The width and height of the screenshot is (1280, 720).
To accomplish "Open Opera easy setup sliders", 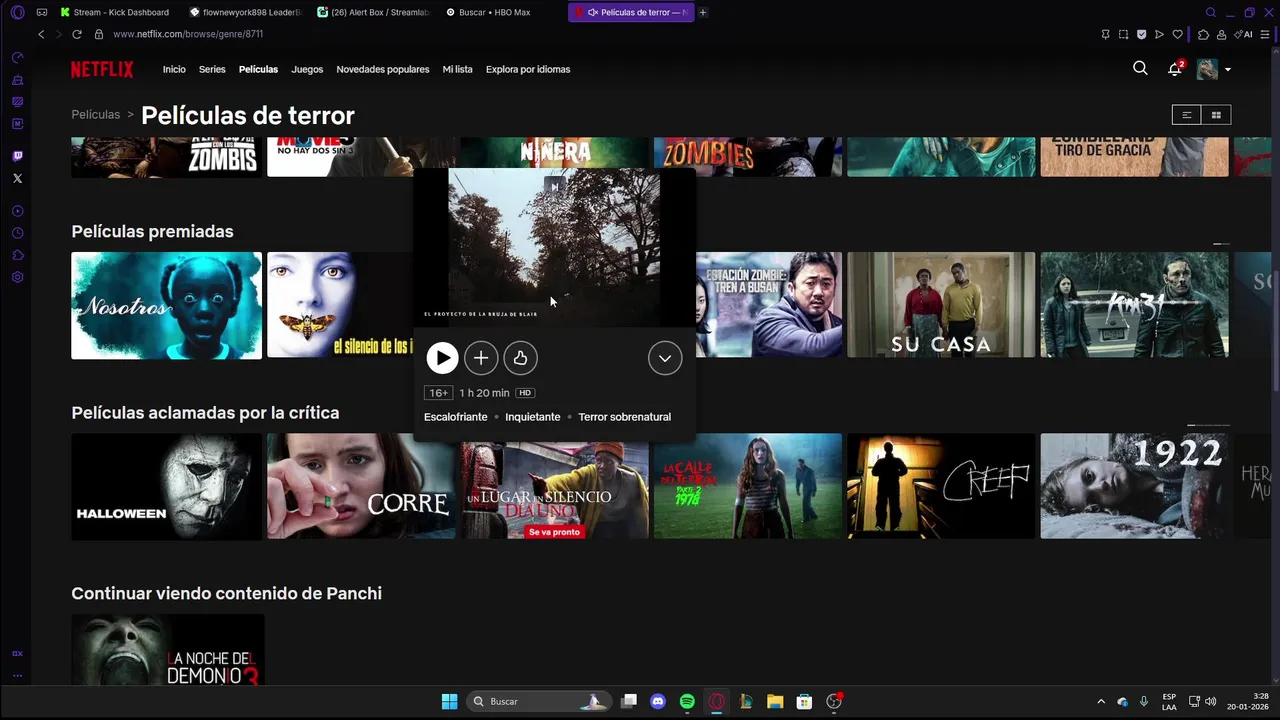I will pos(1265,34).
